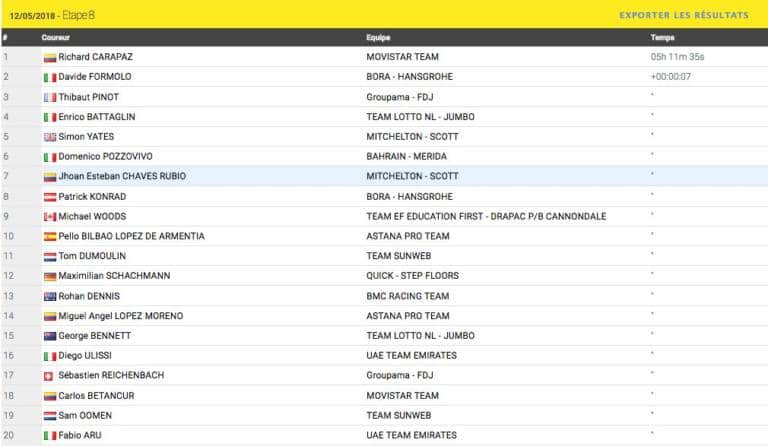Click the Spanish flag beside Pello BILBAO
The image size is (768, 446).
[50, 237]
